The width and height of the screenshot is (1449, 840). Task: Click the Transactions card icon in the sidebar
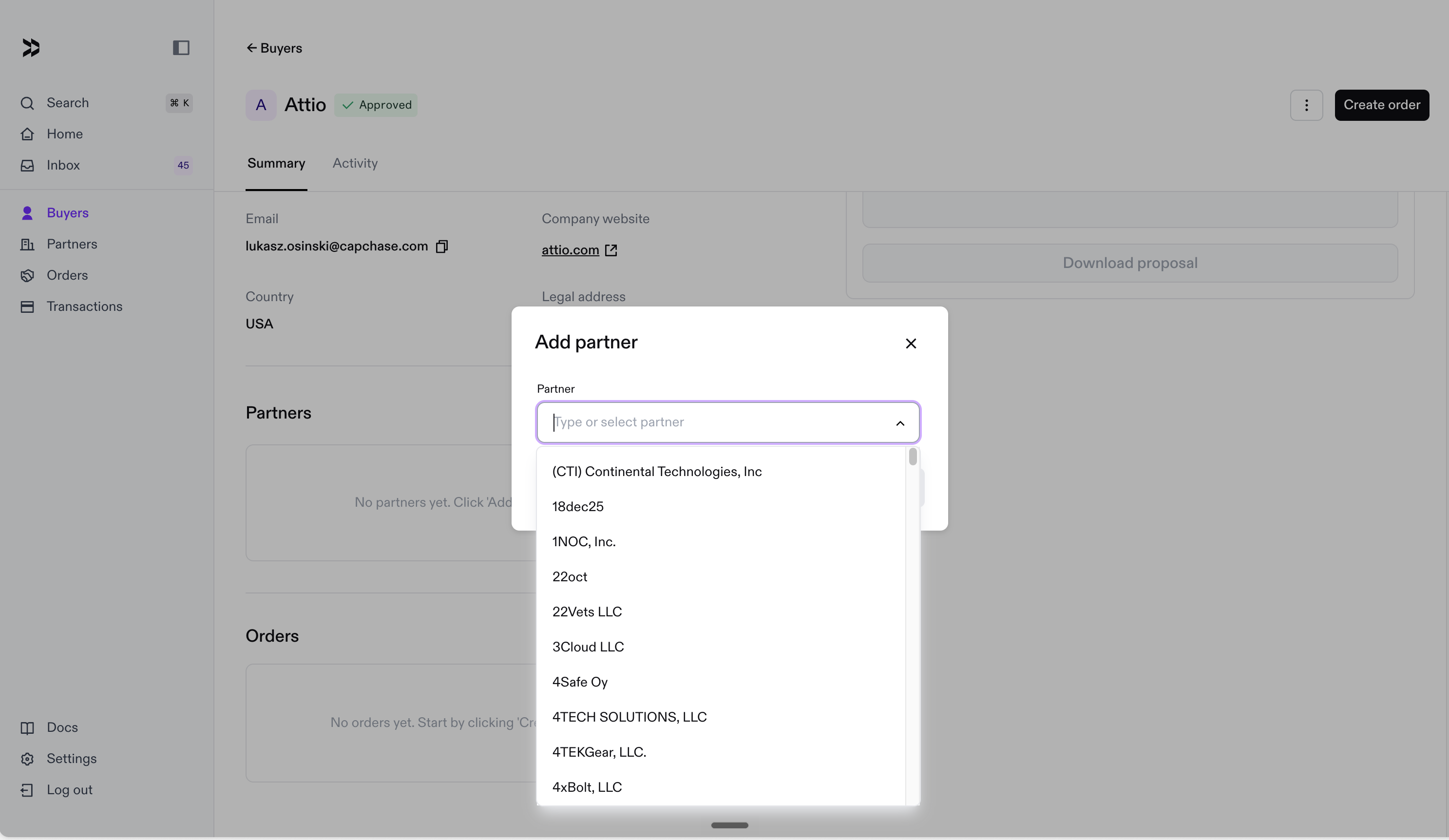coord(27,306)
